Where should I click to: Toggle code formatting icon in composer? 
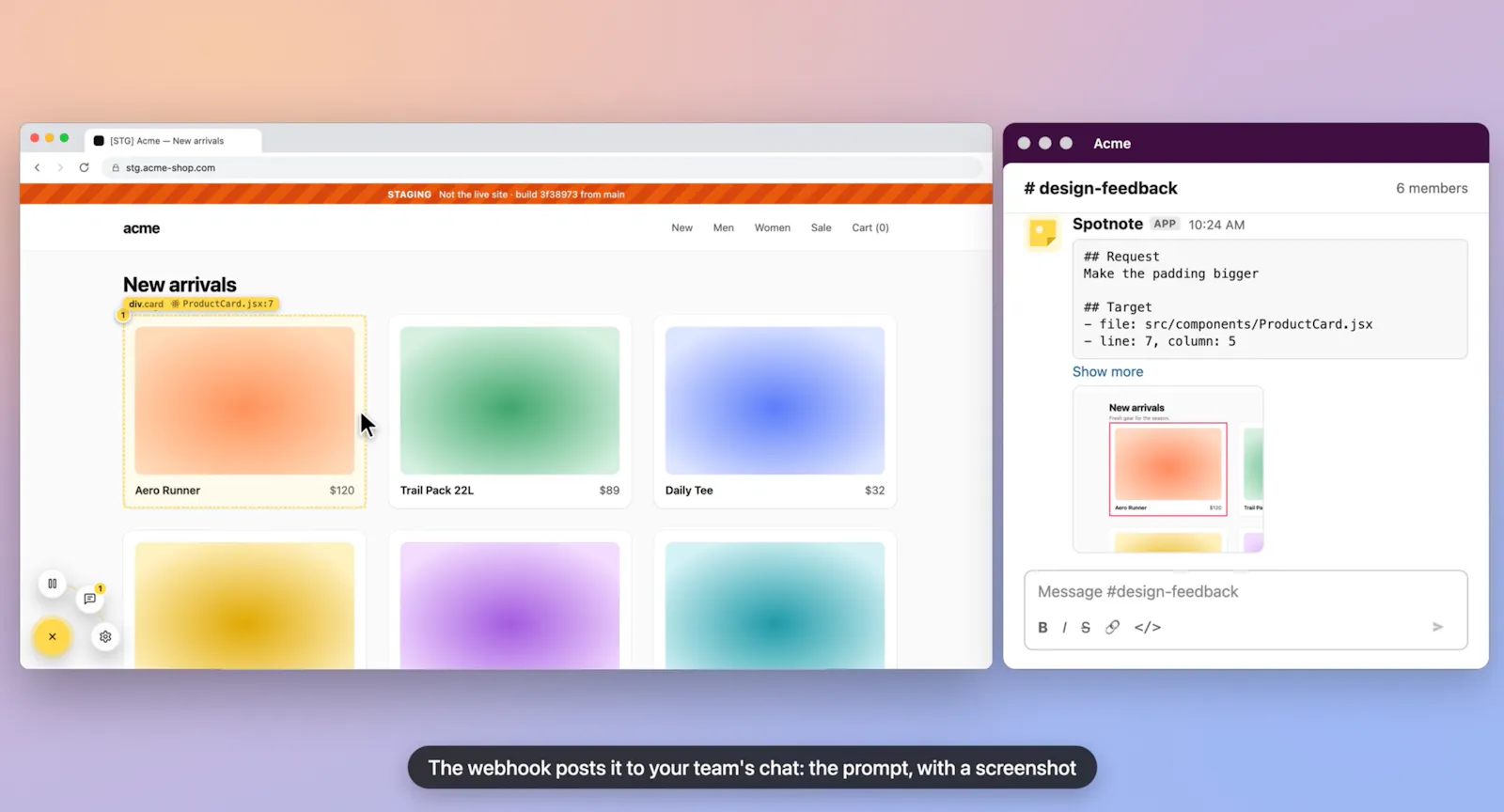[1148, 628]
